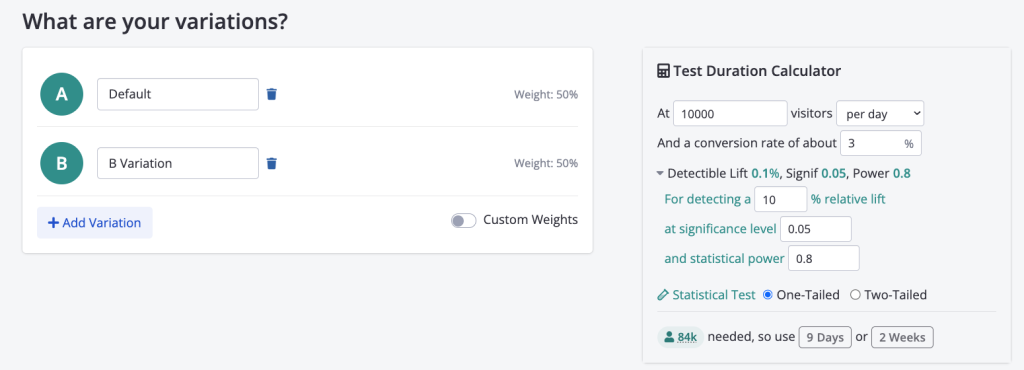
Task: Click the Statistical Test link
Action: (x=714, y=295)
